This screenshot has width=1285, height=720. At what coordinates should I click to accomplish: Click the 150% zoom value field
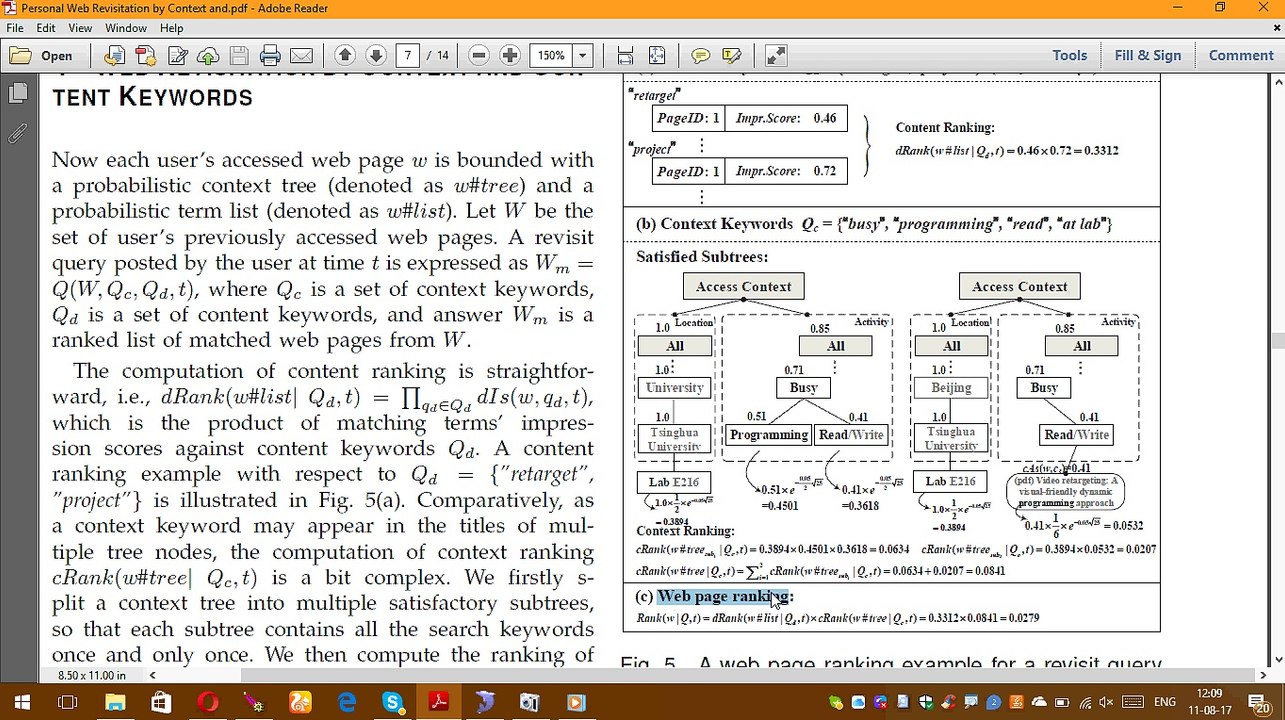551,56
